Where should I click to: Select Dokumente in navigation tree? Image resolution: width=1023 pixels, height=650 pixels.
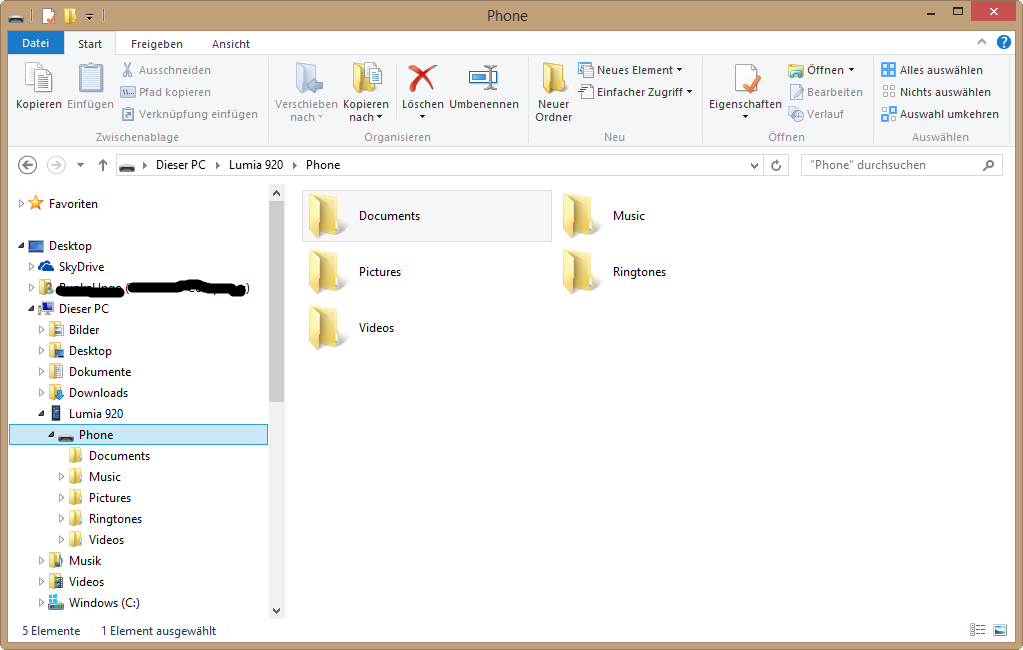pyautogui.click(x=100, y=372)
